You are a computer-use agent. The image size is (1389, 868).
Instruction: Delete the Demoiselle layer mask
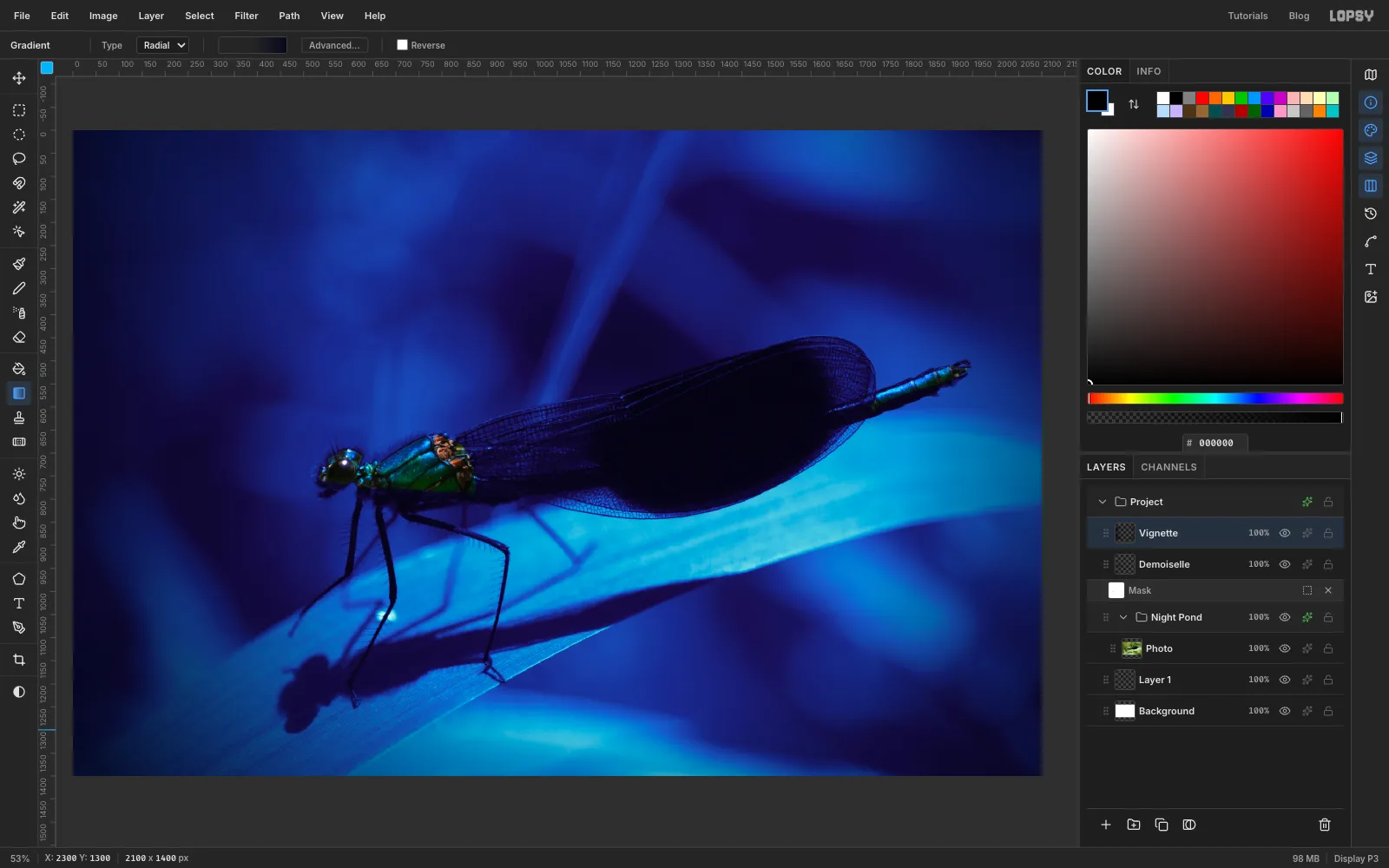[1328, 590]
